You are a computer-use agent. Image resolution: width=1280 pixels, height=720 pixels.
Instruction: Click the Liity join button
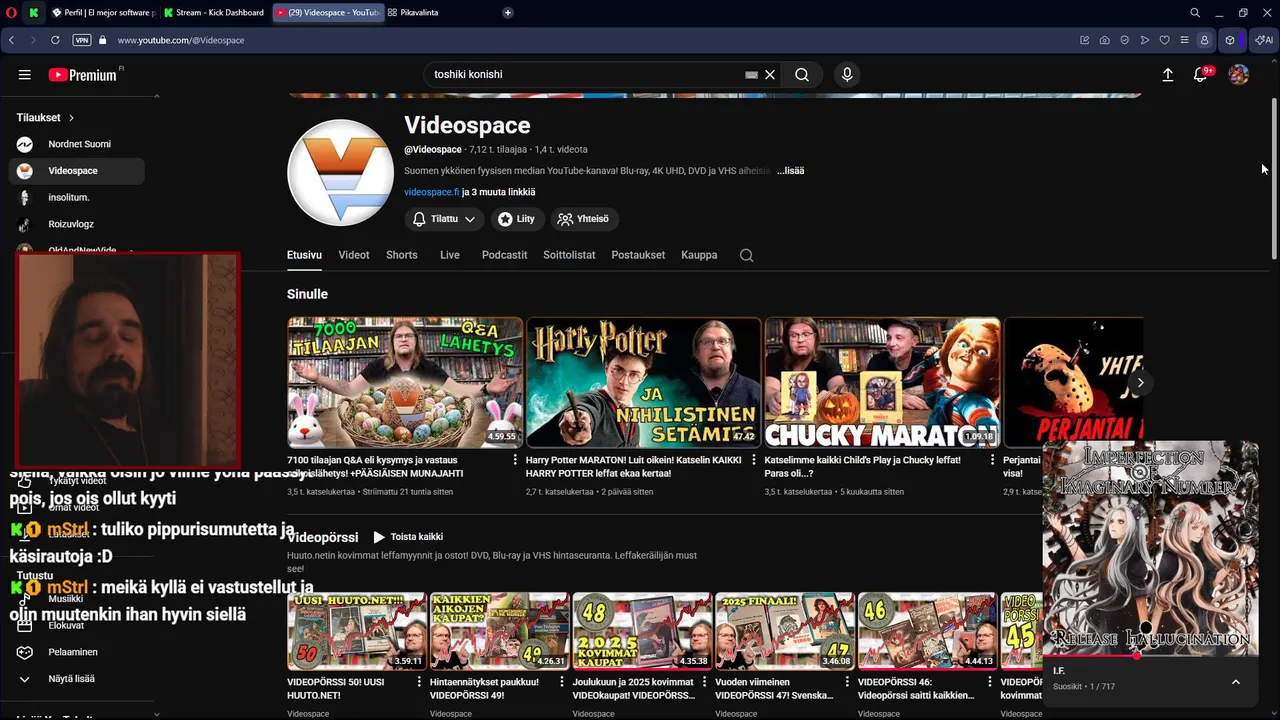[x=518, y=219]
